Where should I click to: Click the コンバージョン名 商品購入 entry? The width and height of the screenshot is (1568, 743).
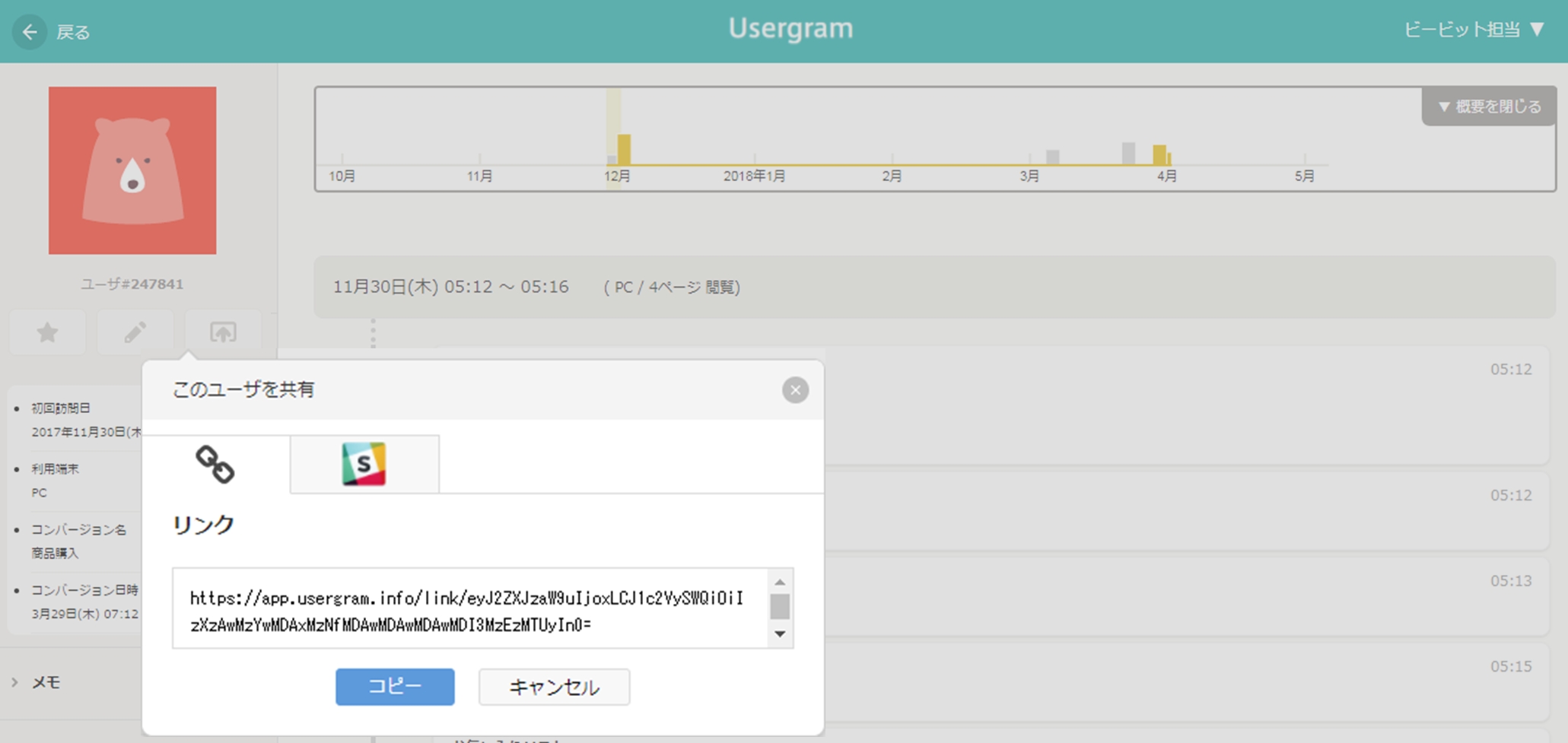79,541
